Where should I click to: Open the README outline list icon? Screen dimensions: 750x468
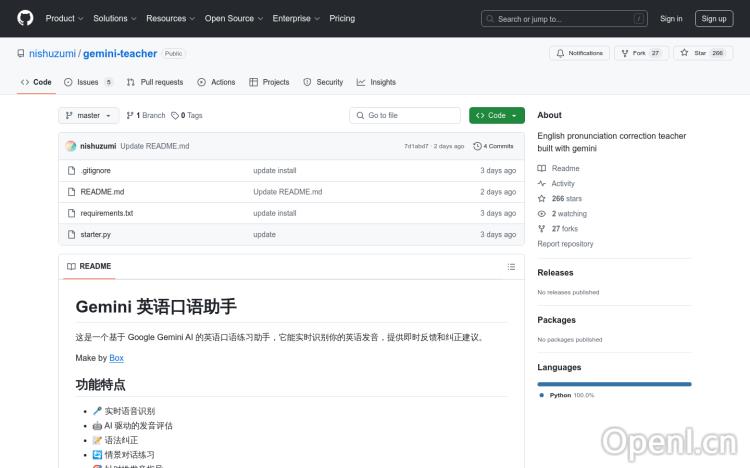pos(511,266)
